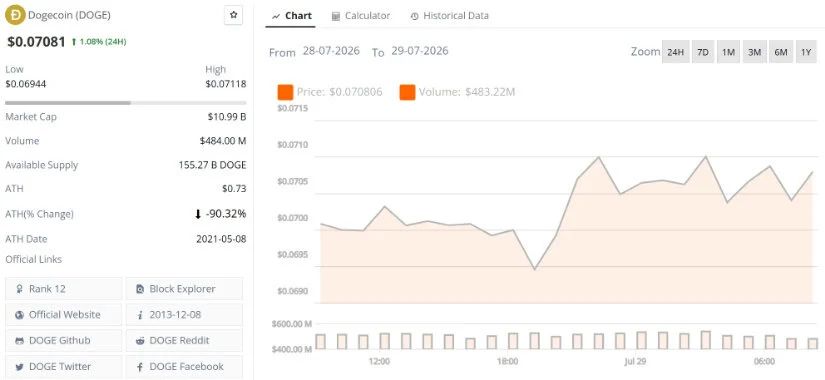The width and height of the screenshot is (825, 380).
Task: Set zoom to 24H
Action: coord(676,52)
